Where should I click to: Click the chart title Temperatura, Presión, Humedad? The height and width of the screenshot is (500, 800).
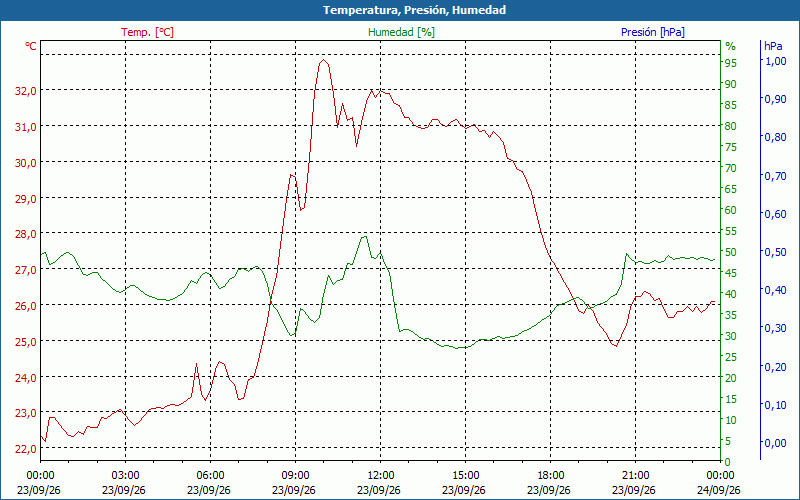(x=414, y=10)
